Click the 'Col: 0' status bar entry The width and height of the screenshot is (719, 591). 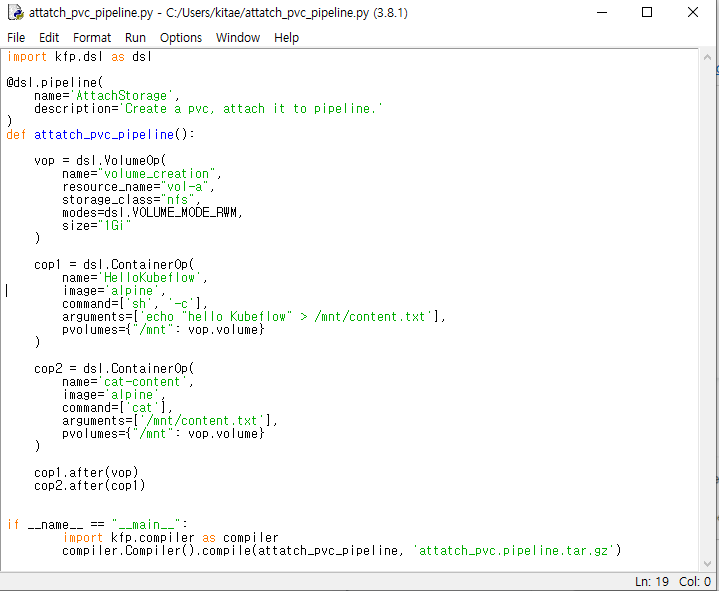click(x=695, y=582)
